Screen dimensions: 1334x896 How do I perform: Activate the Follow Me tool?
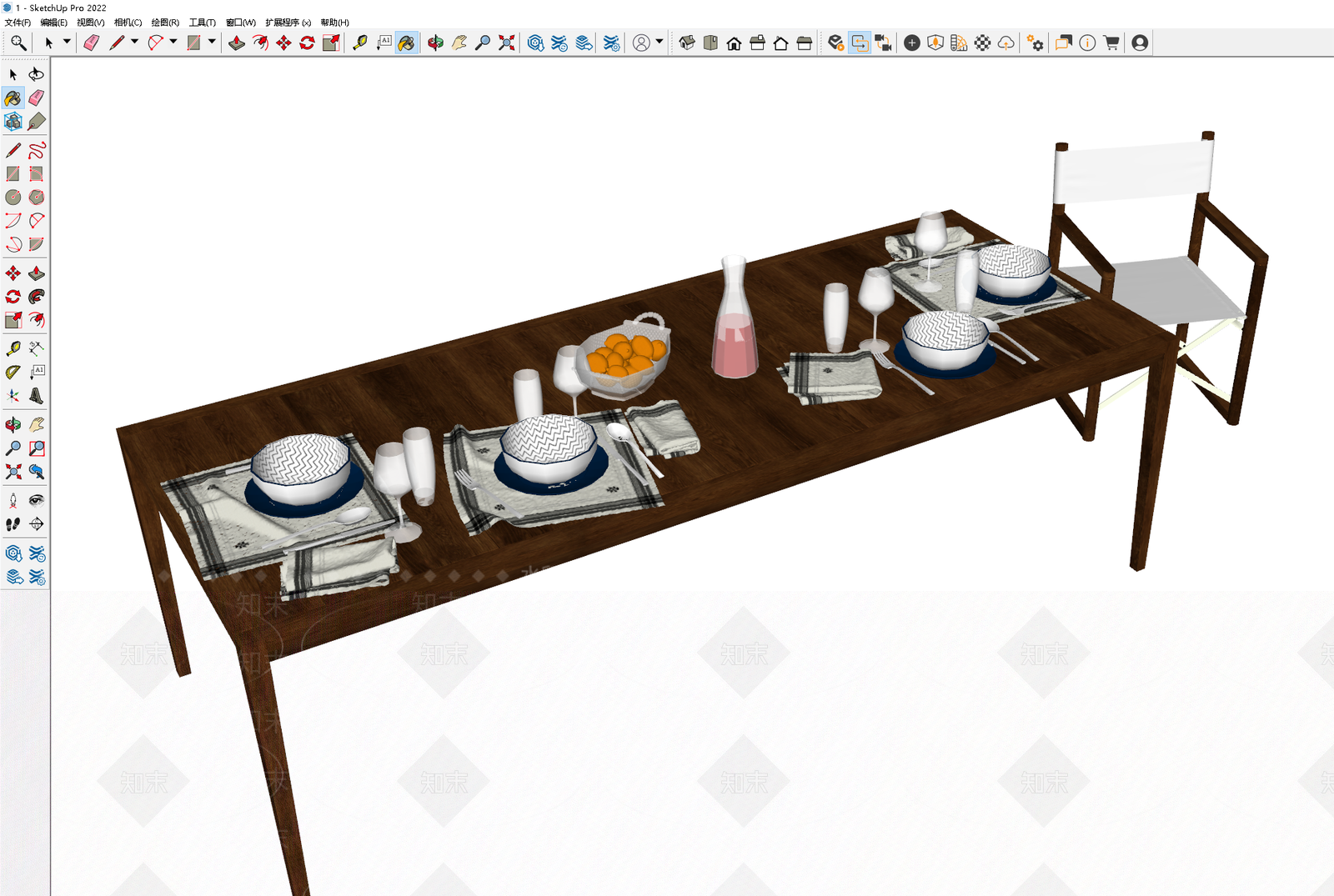(x=37, y=297)
